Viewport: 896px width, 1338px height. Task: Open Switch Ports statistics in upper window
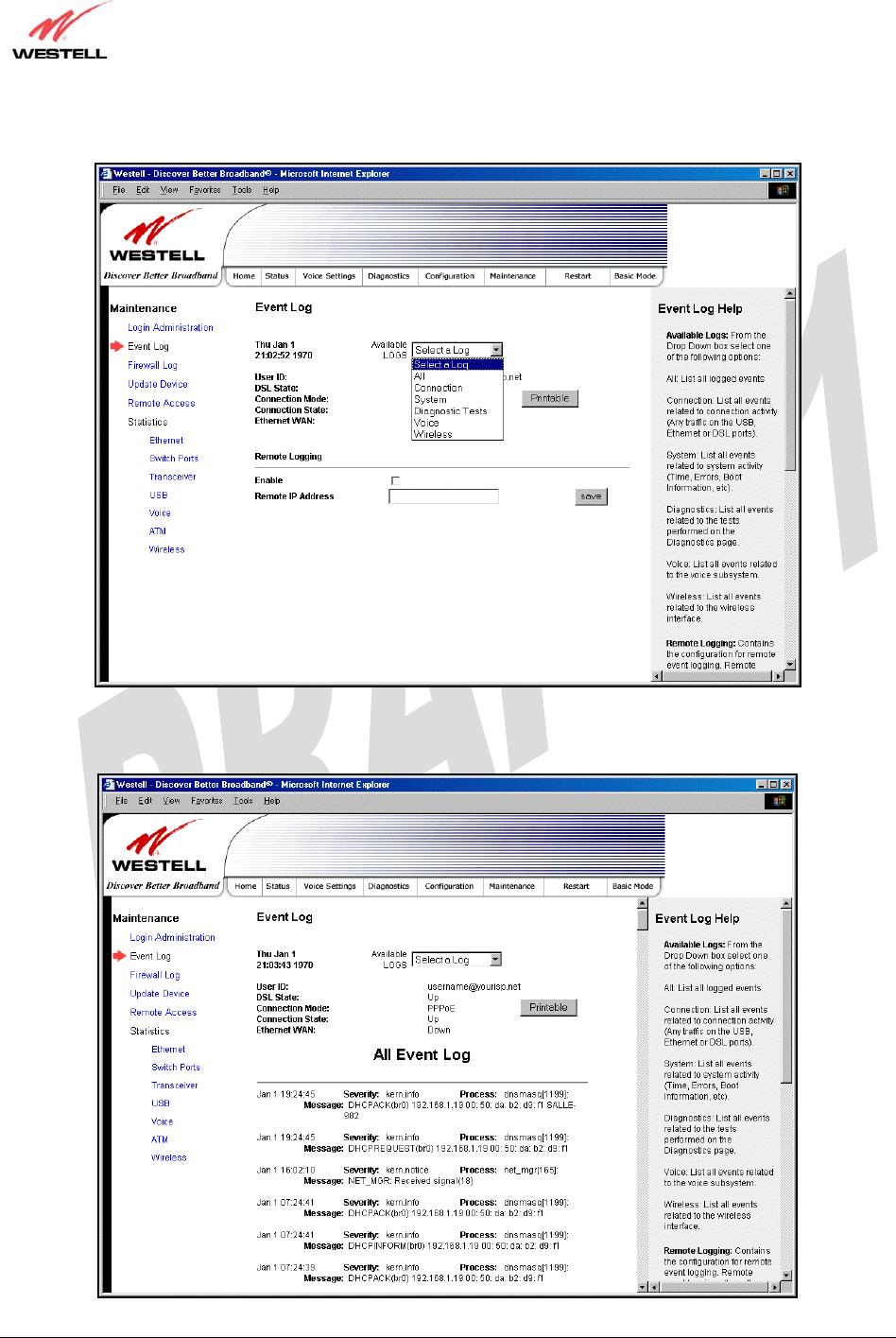174,459
